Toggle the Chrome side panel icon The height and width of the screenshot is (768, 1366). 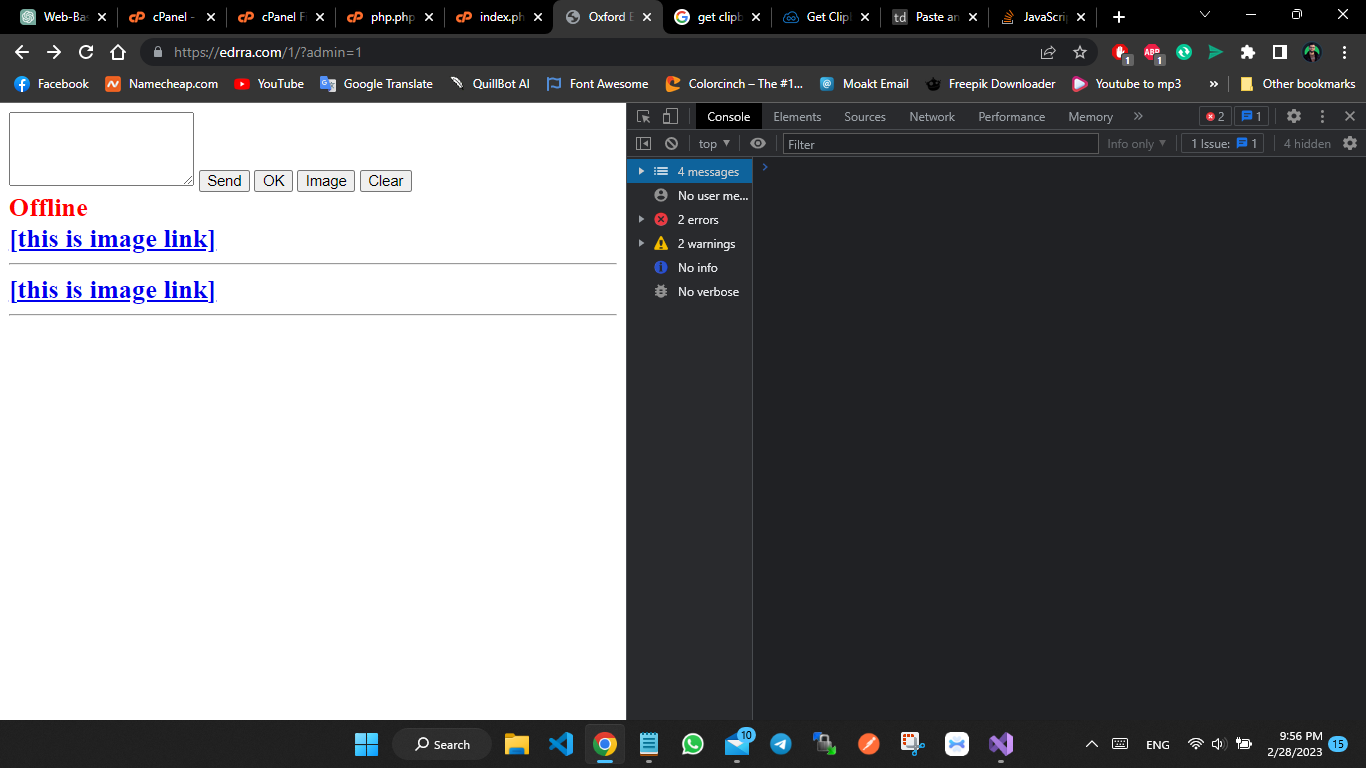[x=1279, y=52]
